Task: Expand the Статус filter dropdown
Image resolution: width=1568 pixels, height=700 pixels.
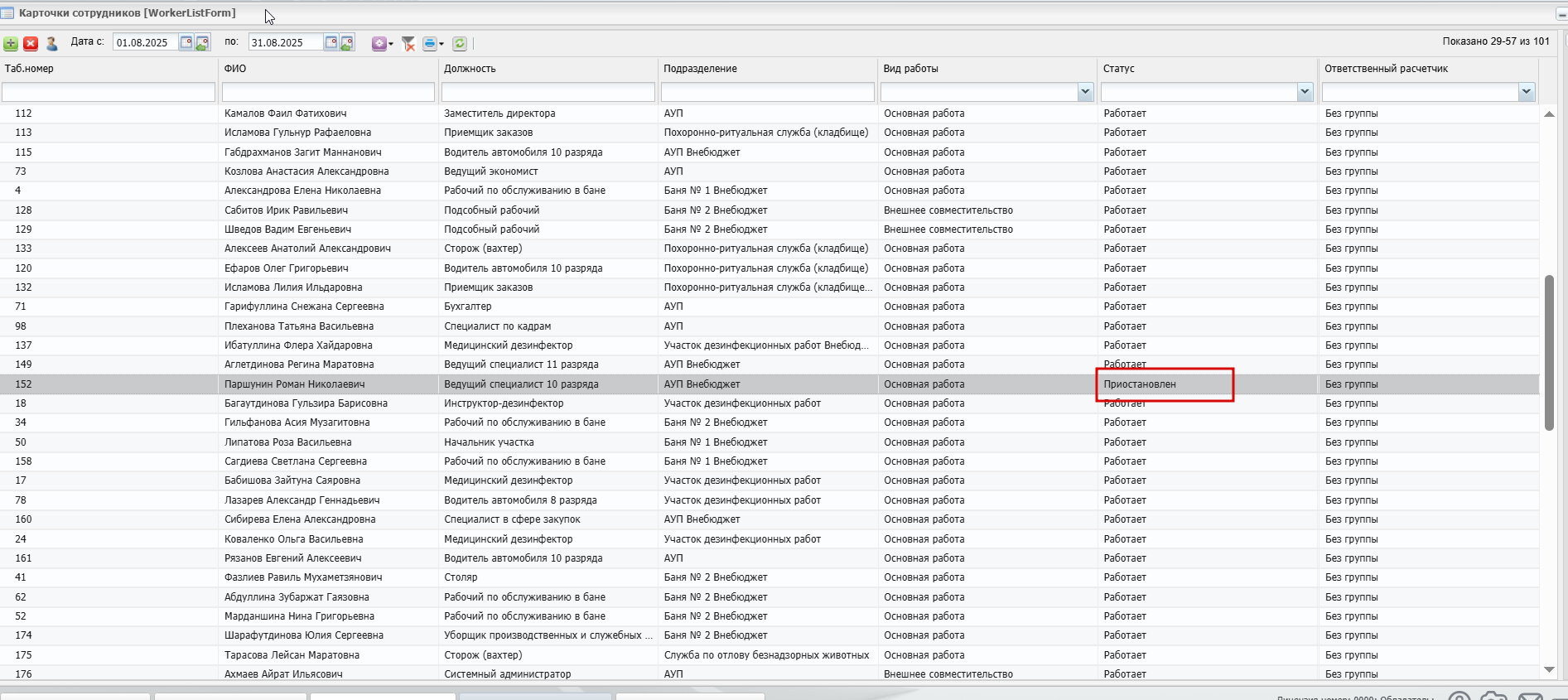Action: (x=1305, y=93)
